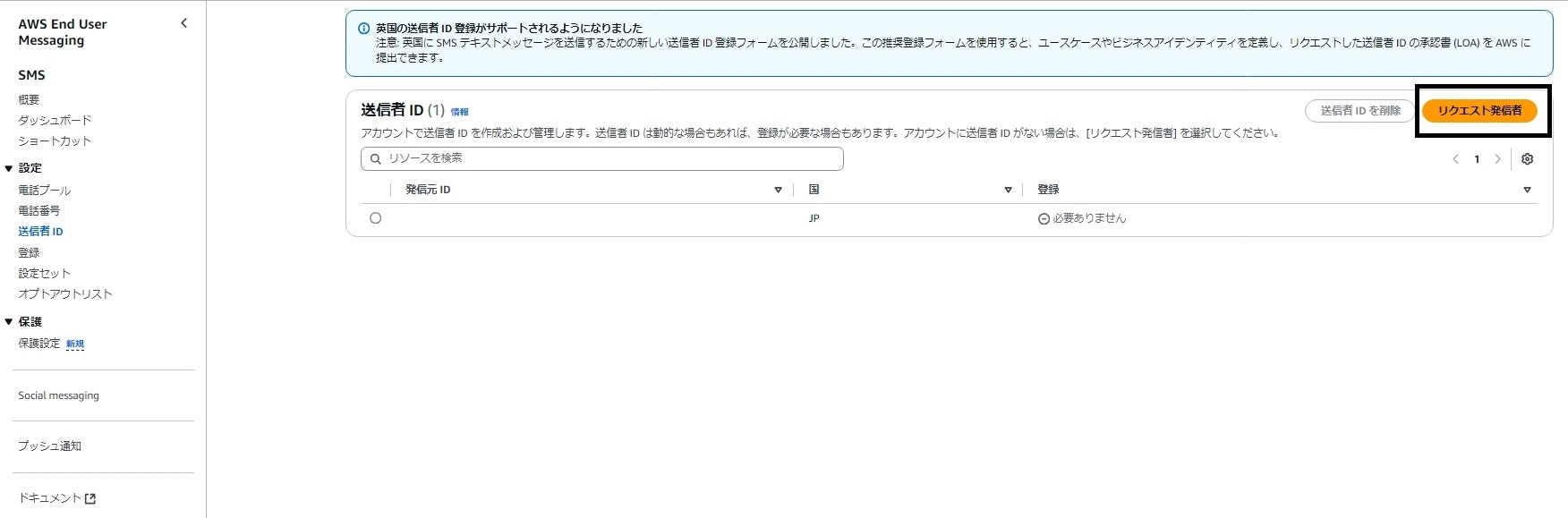Open ショートカット in the sidebar
Viewport: 1568px width, 518px height.
(x=55, y=141)
